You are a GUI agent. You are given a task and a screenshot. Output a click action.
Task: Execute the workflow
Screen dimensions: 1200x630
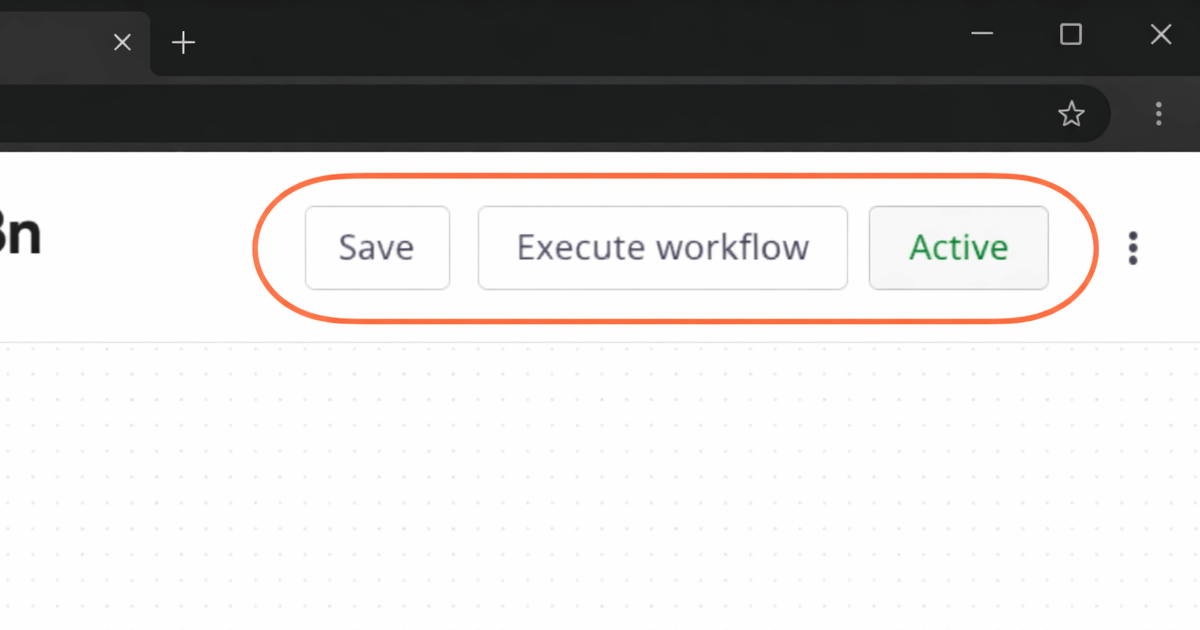662,248
